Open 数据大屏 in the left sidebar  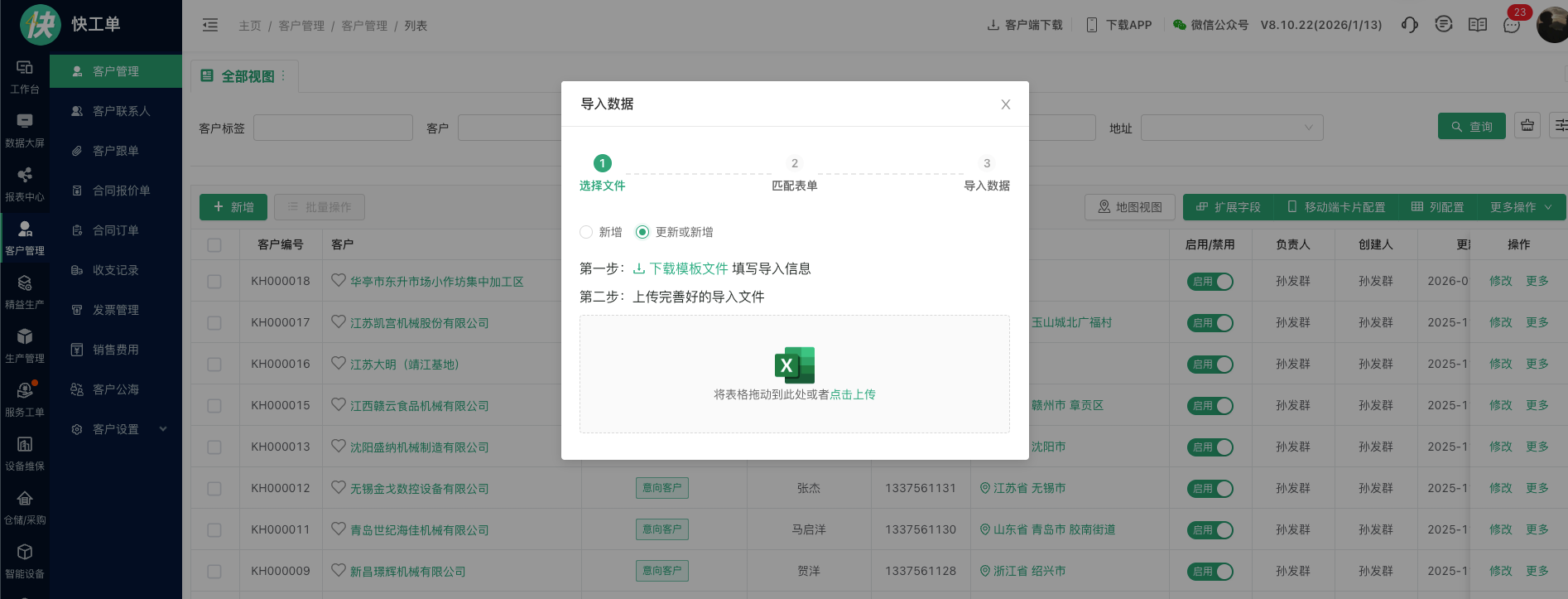[x=25, y=130]
